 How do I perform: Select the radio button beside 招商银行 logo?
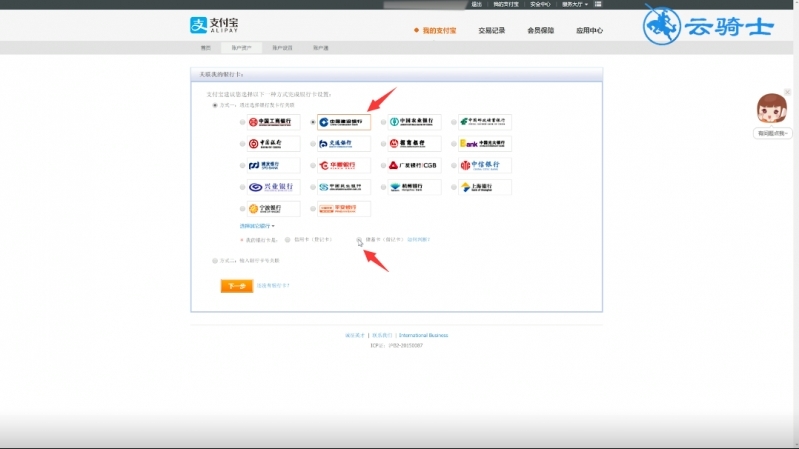(x=383, y=144)
